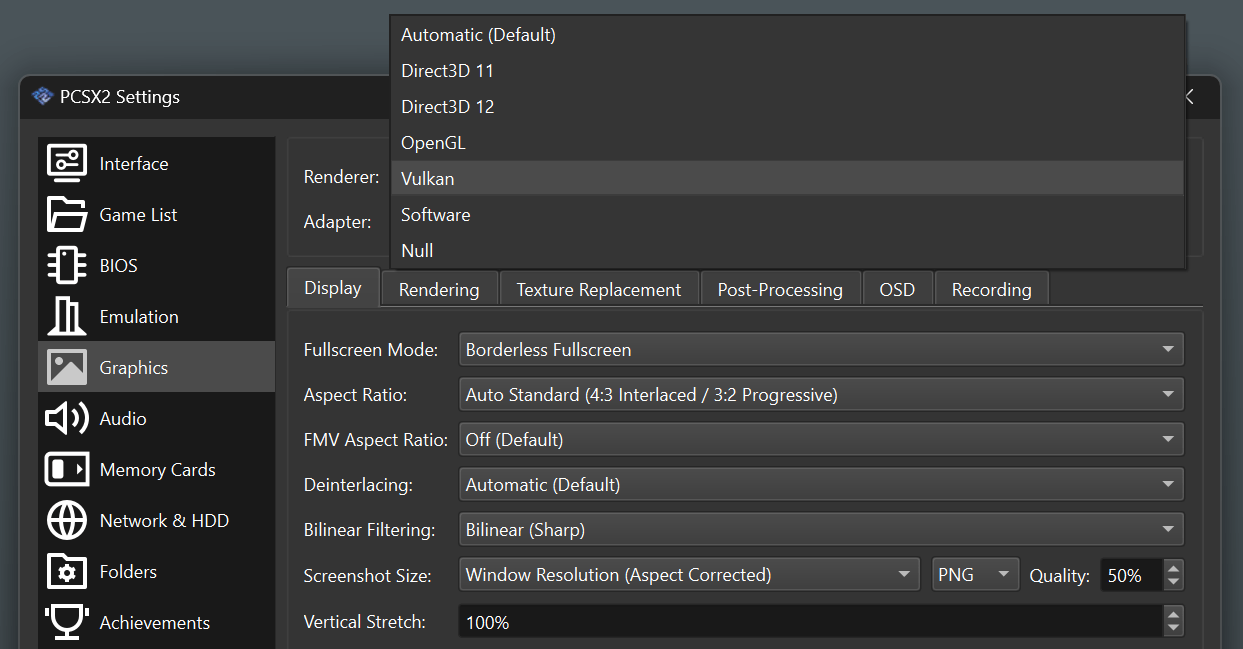This screenshot has height=649, width=1243.
Task: Open the Post-Processing tab
Action: coord(780,288)
